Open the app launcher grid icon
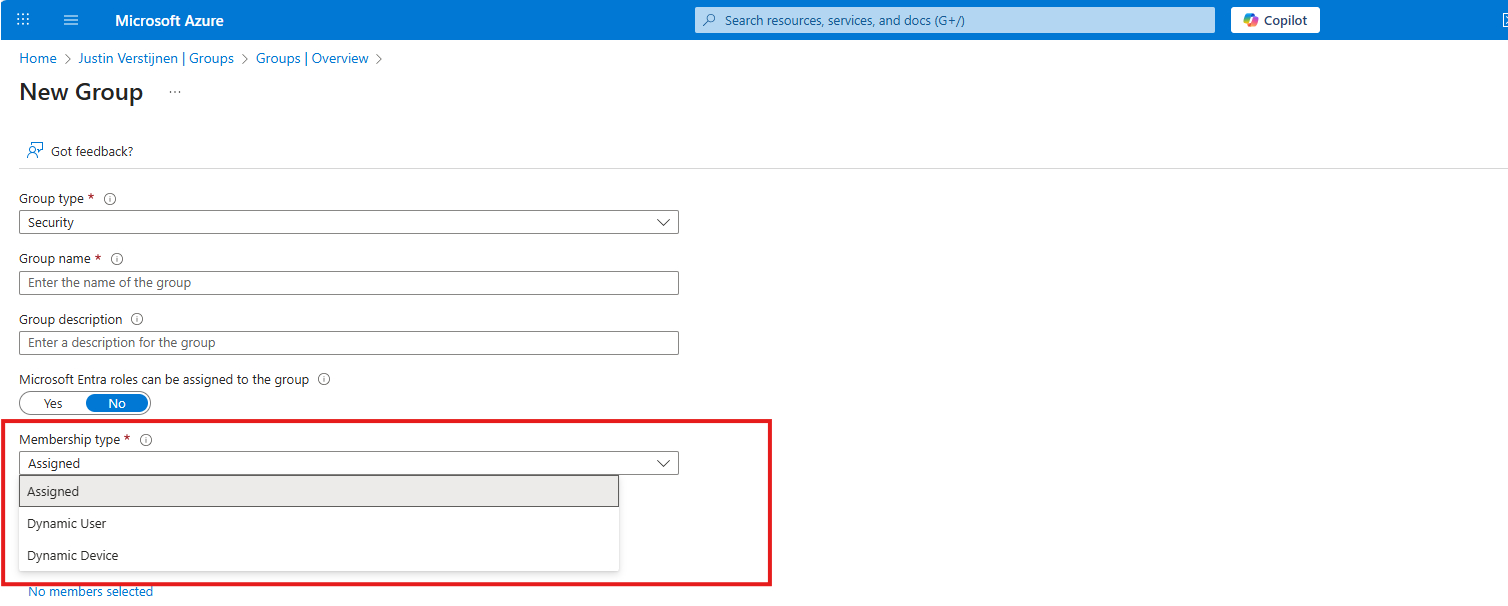Image resolution: width=1508 pixels, height=606 pixels. tap(23, 20)
